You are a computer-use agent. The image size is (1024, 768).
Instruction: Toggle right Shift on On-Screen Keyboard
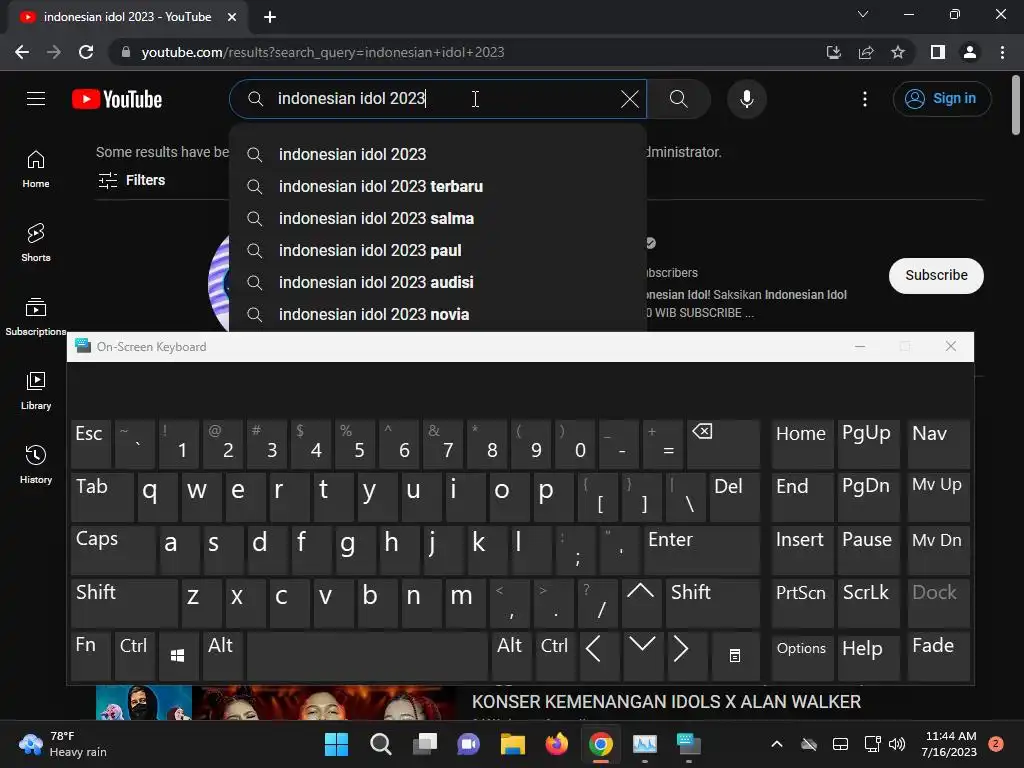click(x=713, y=603)
